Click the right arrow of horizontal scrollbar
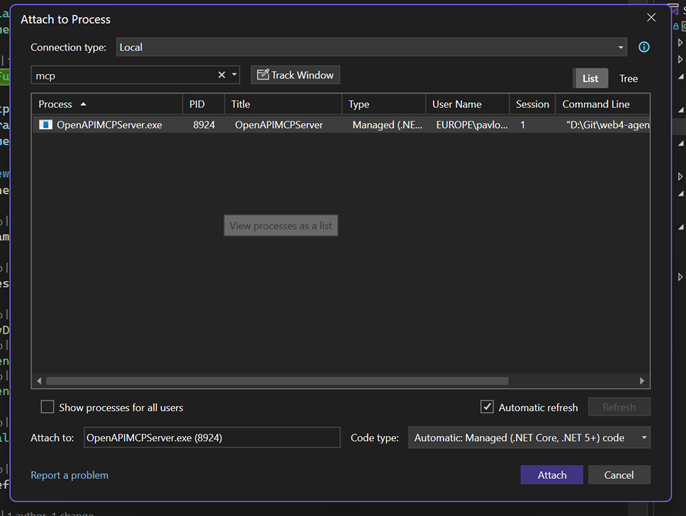 [642, 381]
